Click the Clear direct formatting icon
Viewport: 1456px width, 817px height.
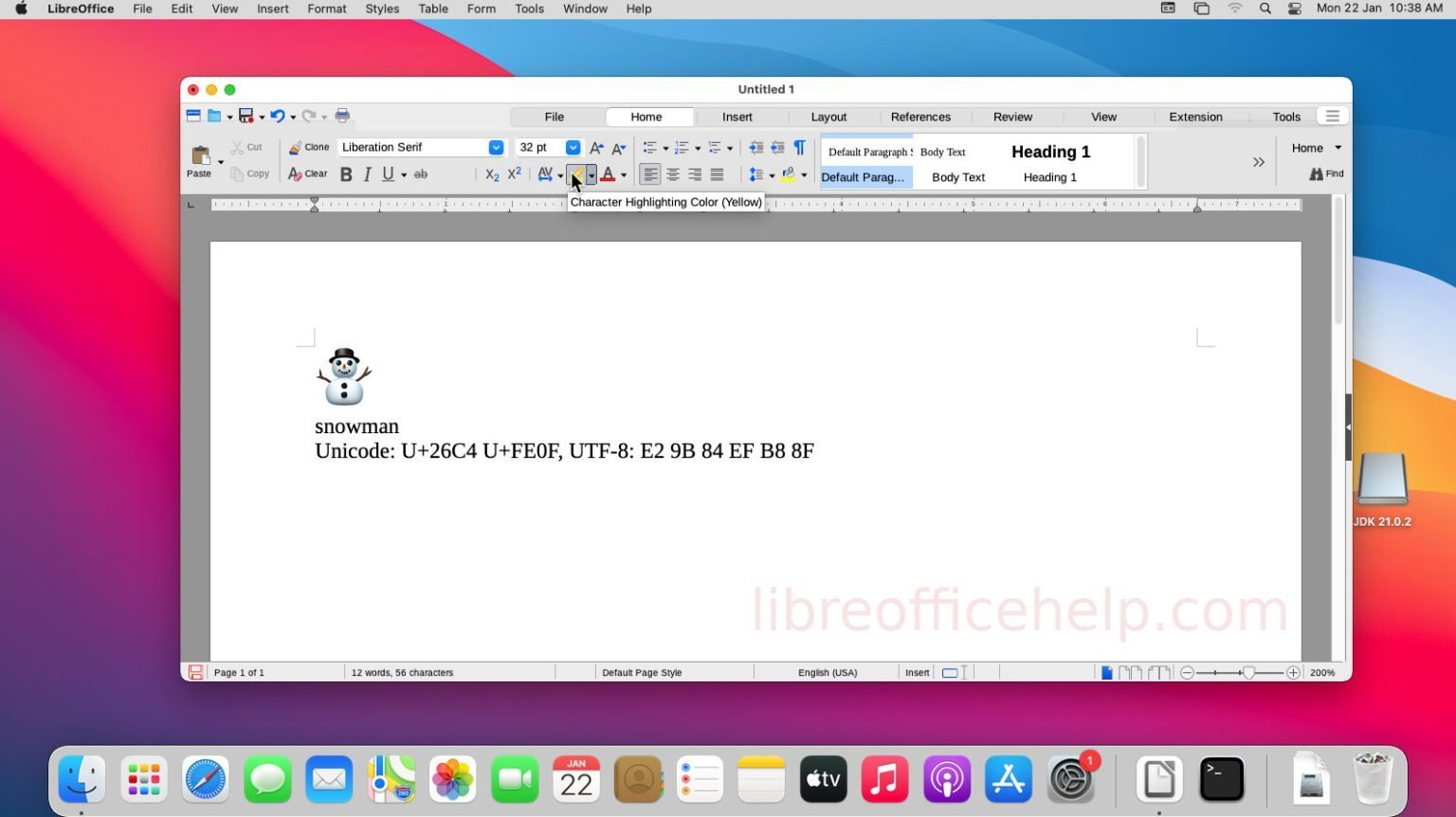coord(307,174)
